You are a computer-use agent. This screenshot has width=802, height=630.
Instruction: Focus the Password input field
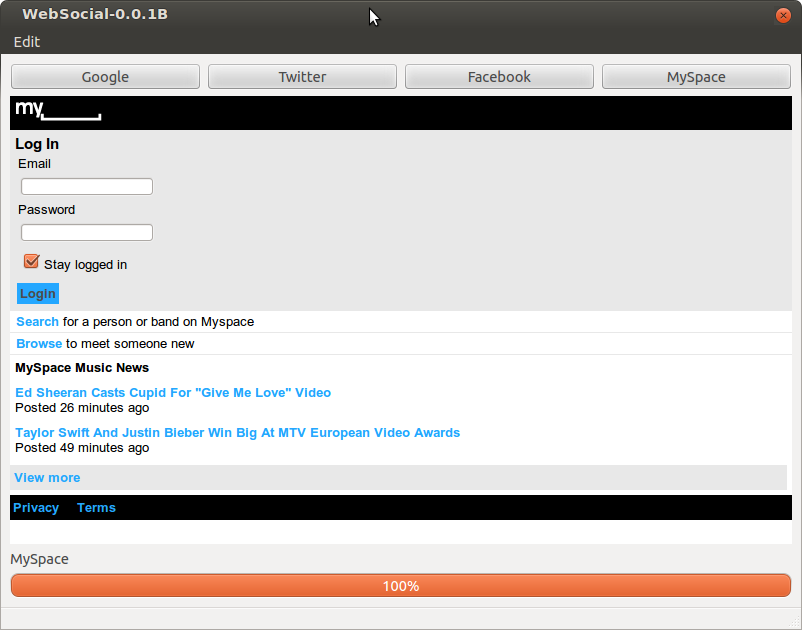pos(87,233)
